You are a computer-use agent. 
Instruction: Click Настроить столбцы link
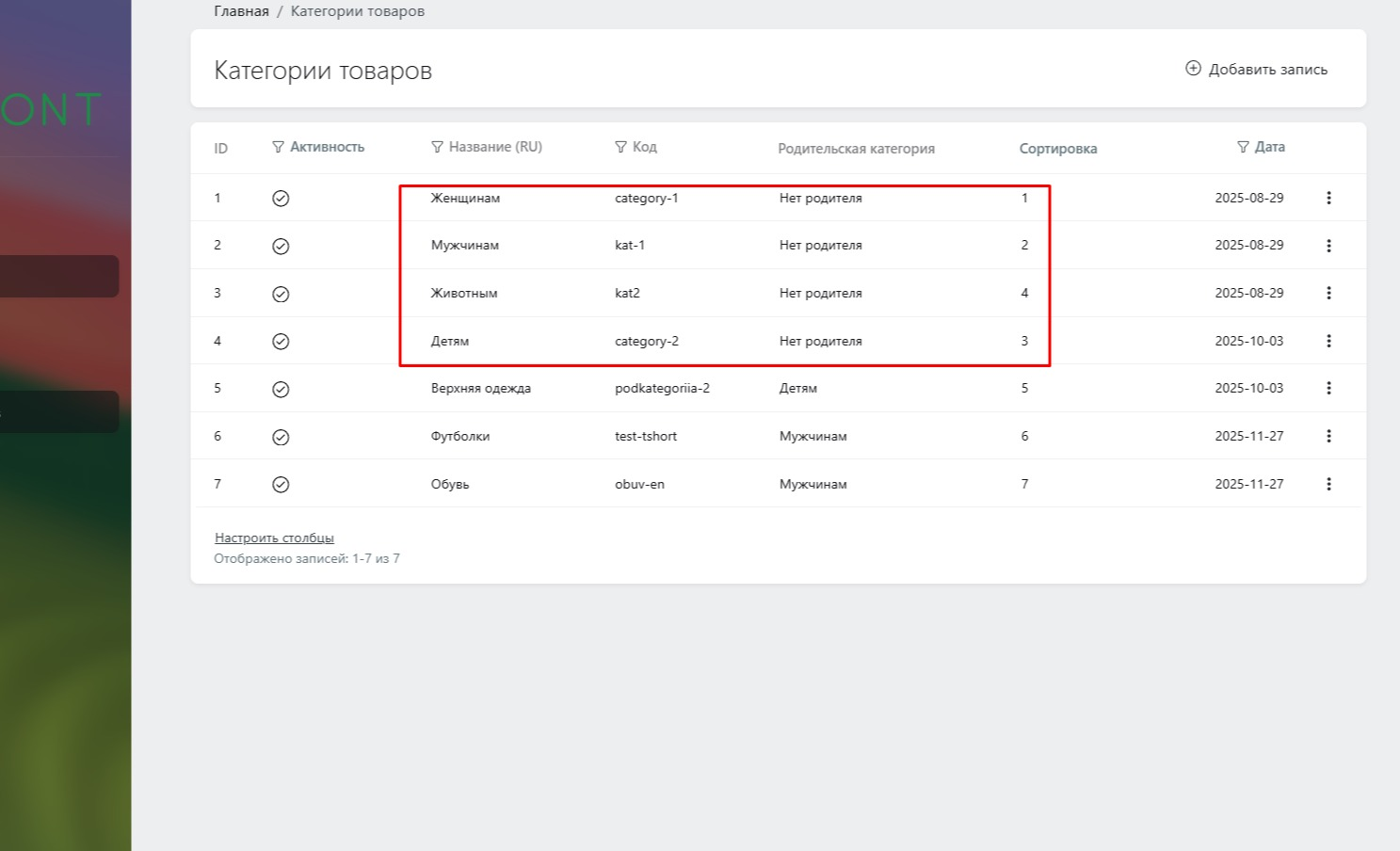tap(274, 538)
